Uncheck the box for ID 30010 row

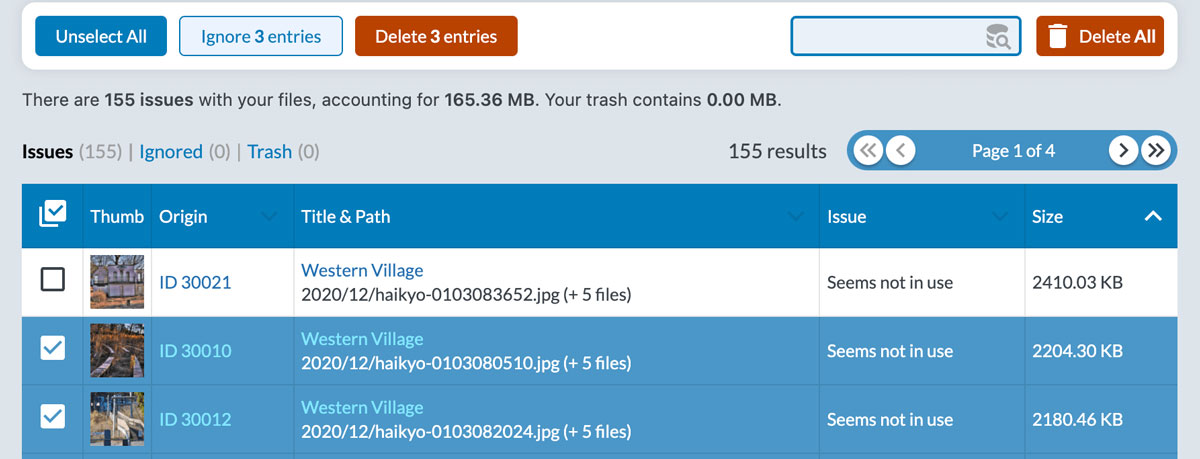(52, 349)
